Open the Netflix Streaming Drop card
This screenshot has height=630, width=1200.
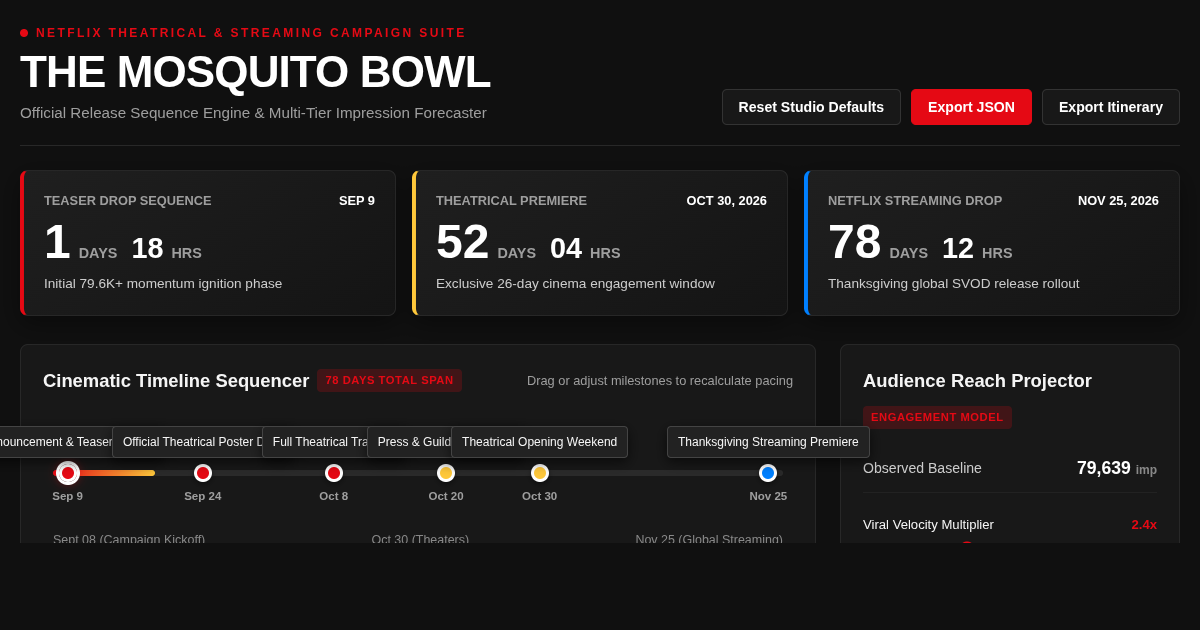click(x=992, y=243)
